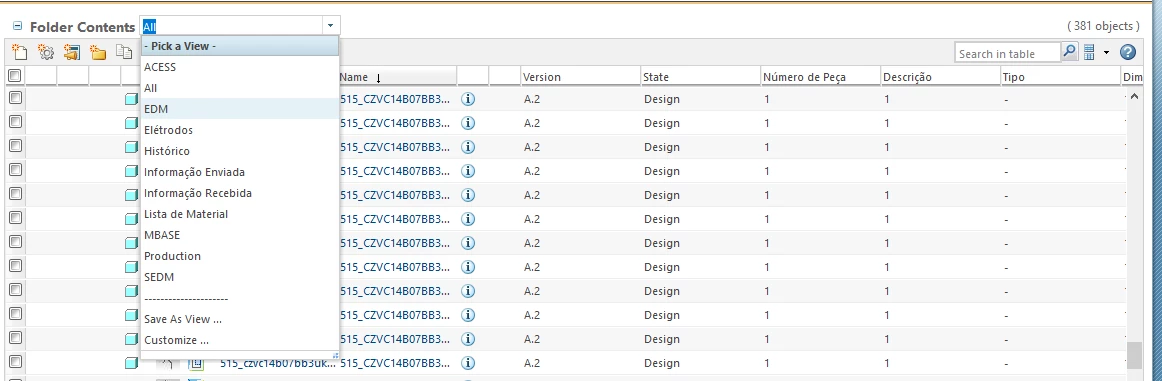
Task: Click the view combo box arrow
Action: pyautogui.click(x=330, y=26)
